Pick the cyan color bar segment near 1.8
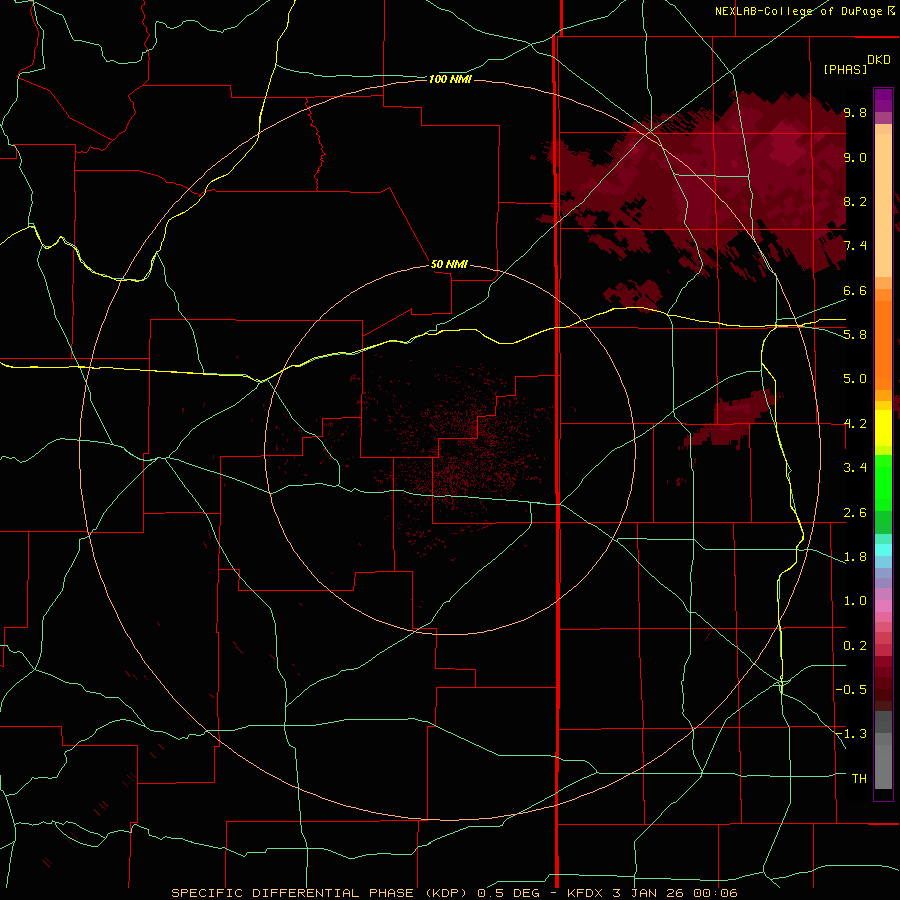900x900 pixels. [x=883, y=550]
